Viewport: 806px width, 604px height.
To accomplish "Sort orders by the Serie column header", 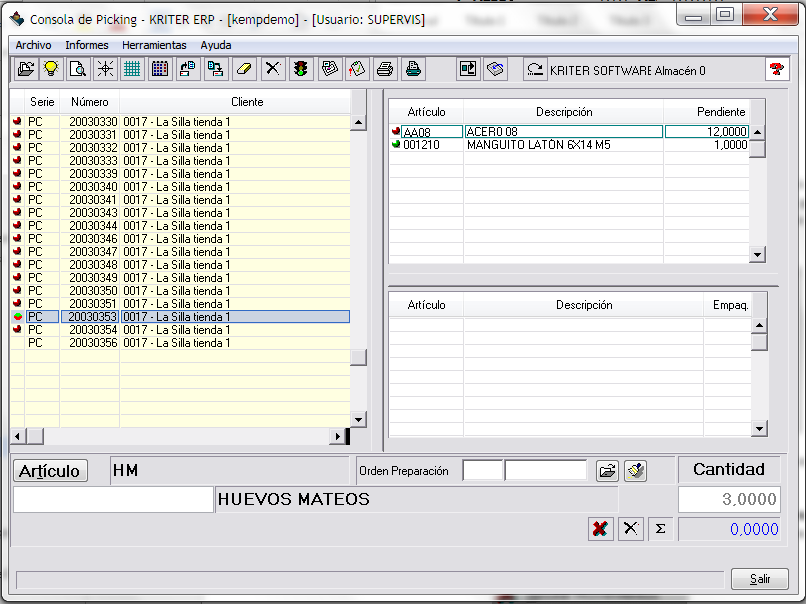I will coord(42,102).
